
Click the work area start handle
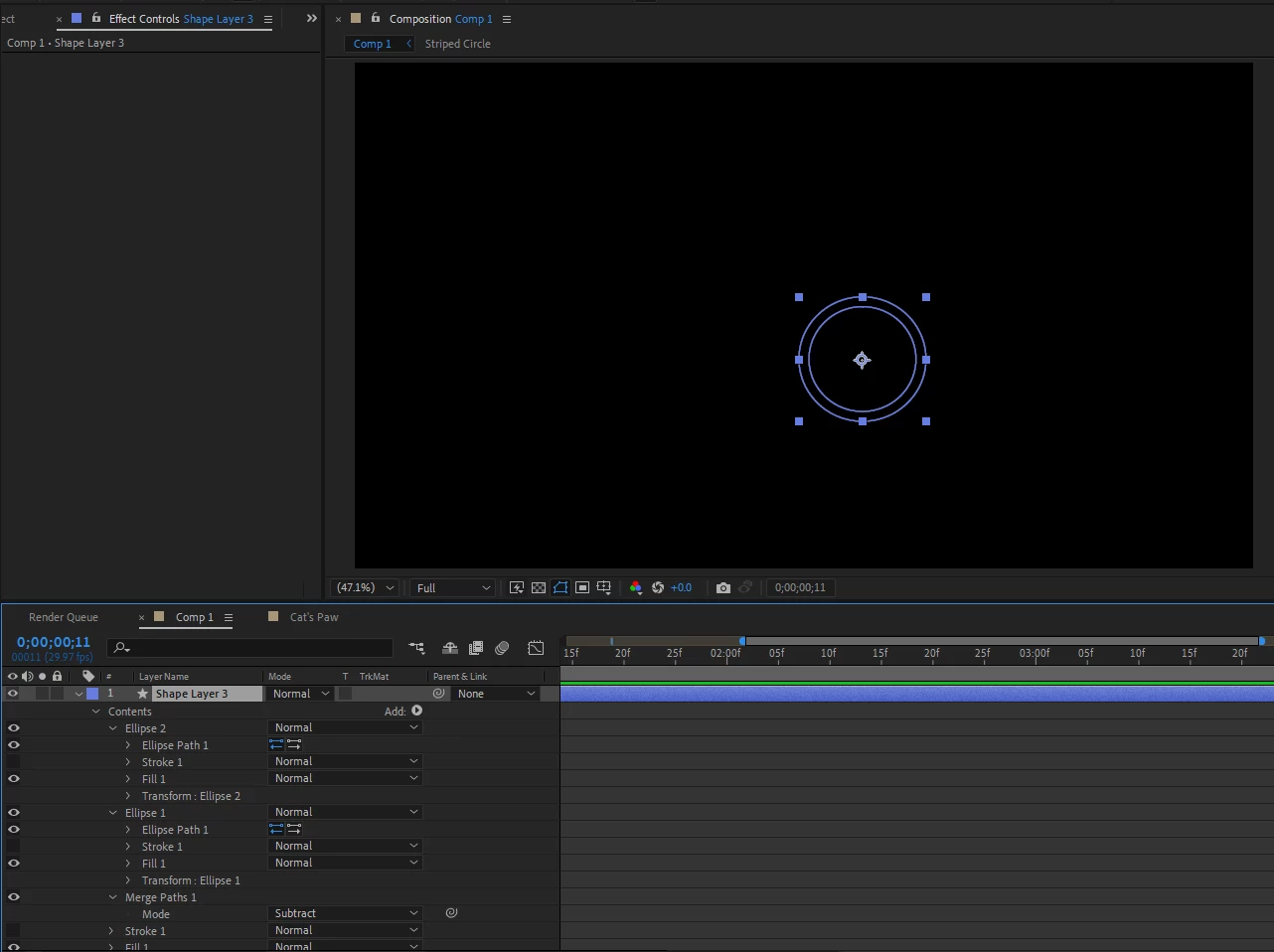(x=742, y=641)
